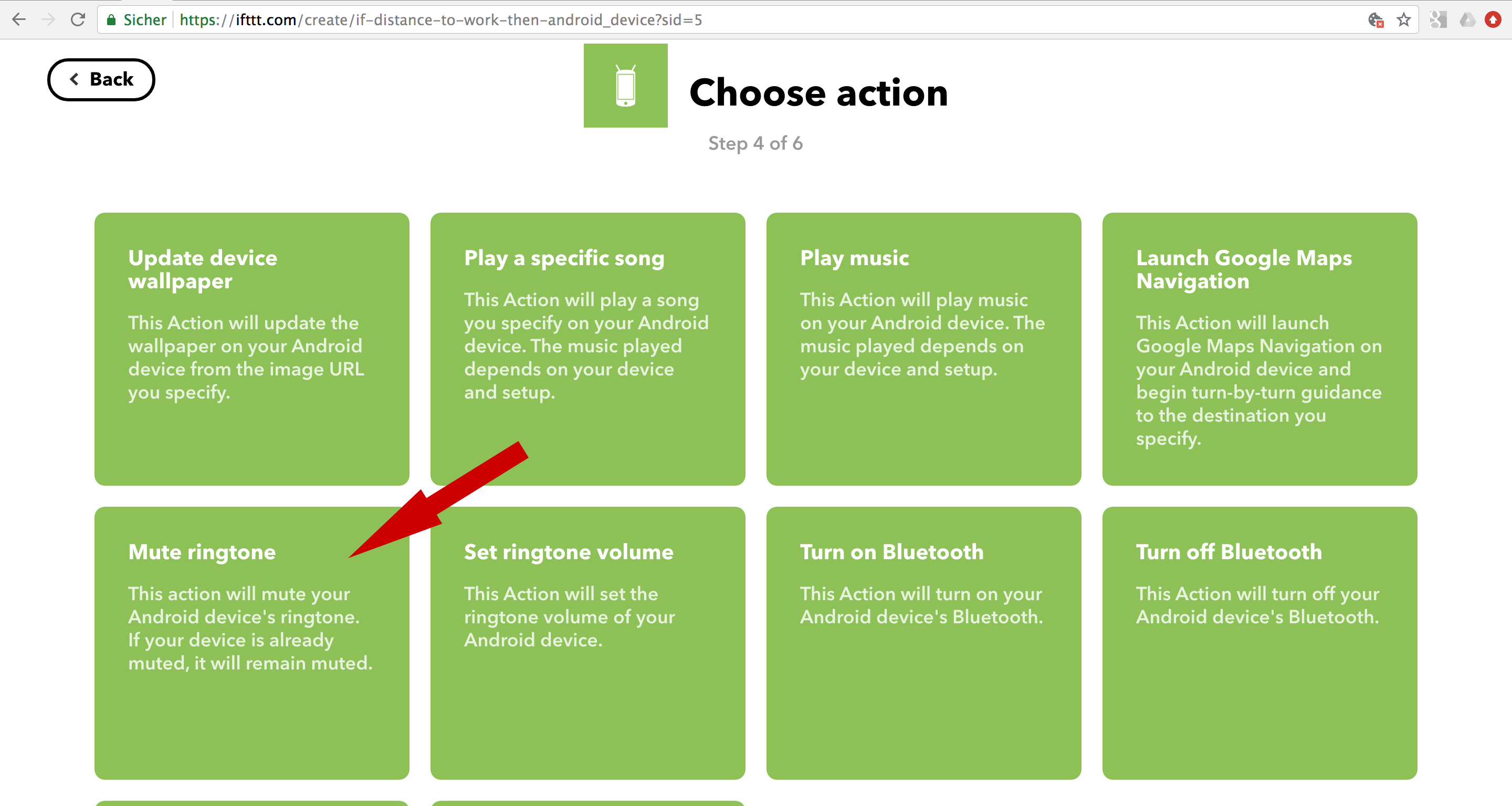Screen dimensions: 1512x806
Task: Choose the Play a specific song action
Action: point(587,349)
